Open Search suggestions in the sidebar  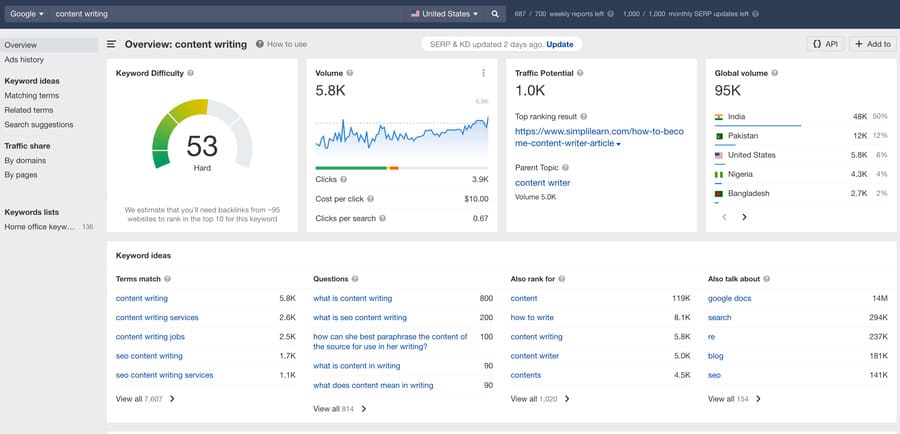(x=38, y=125)
